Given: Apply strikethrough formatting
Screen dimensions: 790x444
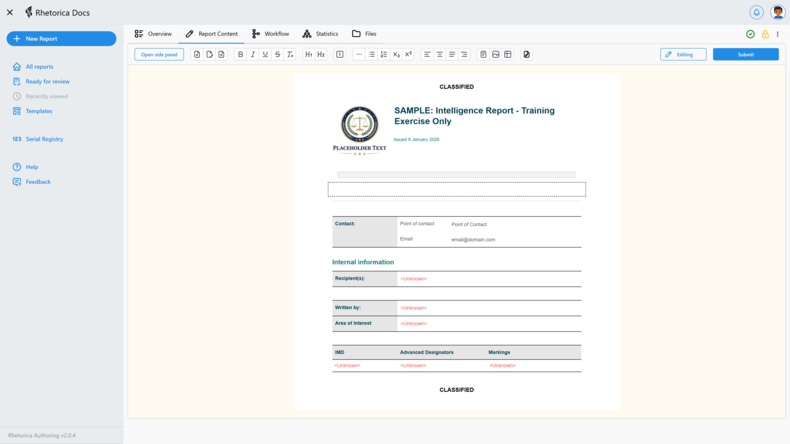Looking at the screenshot, I should click(x=278, y=54).
